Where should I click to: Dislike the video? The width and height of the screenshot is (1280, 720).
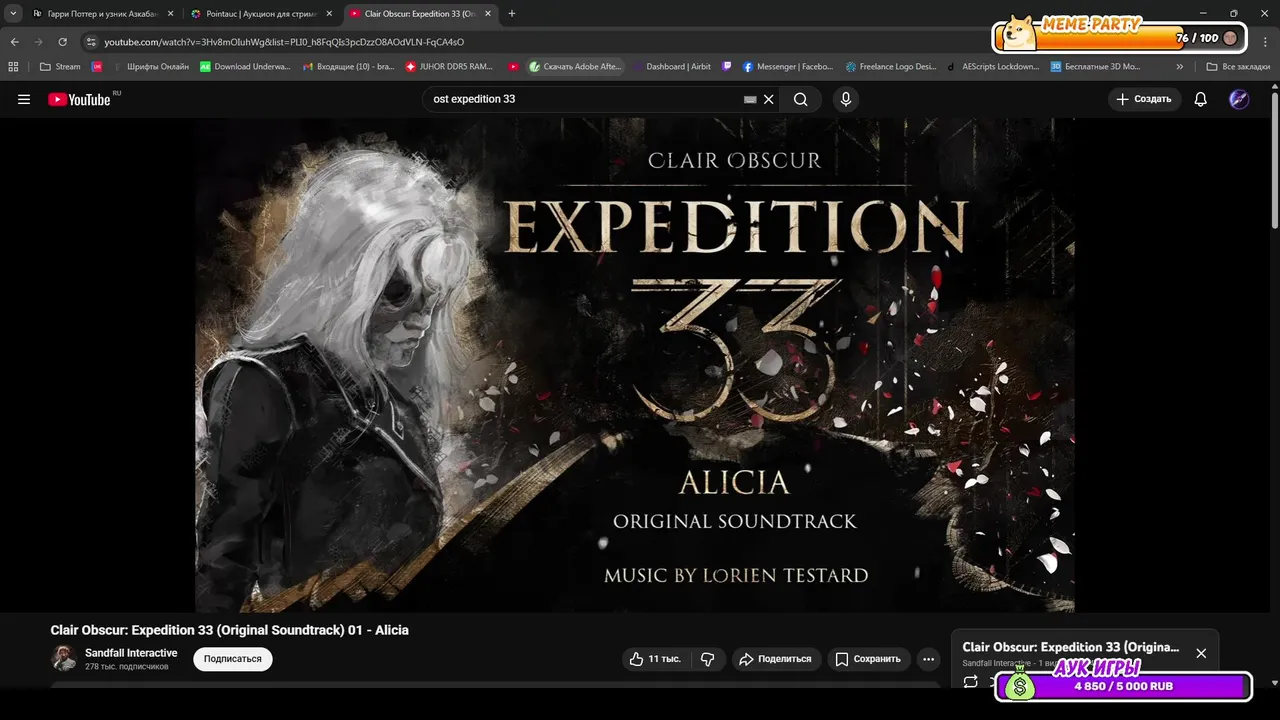tap(708, 659)
